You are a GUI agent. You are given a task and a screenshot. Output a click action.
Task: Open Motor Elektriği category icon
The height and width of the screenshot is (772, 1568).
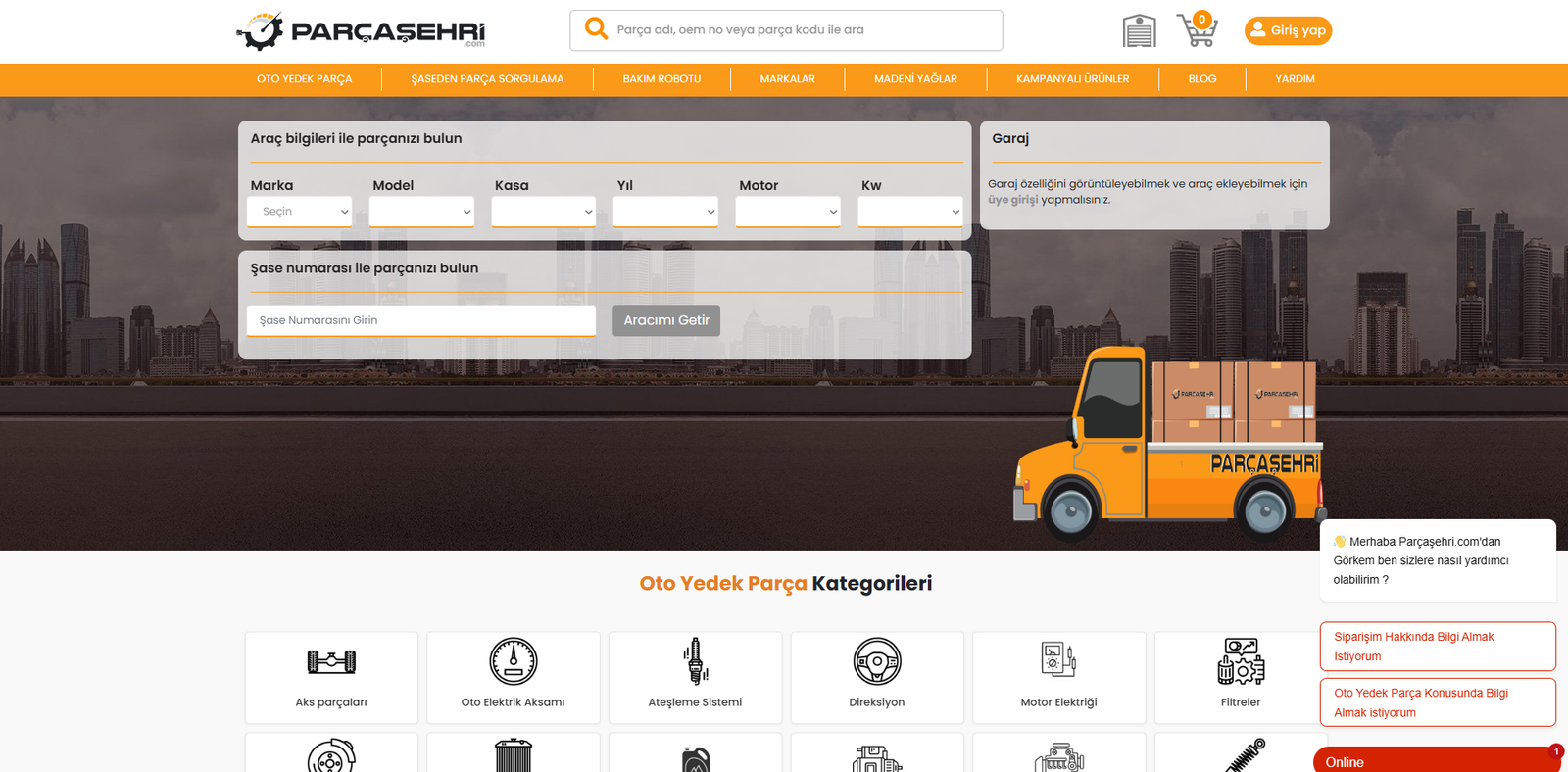[x=1058, y=661]
